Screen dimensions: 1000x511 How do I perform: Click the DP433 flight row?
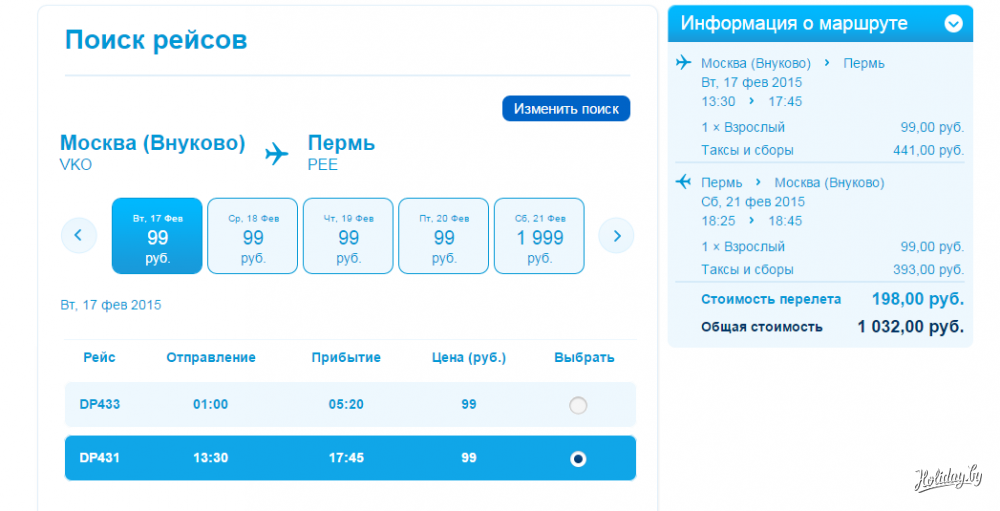pyautogui.click(x=350, y=405)
